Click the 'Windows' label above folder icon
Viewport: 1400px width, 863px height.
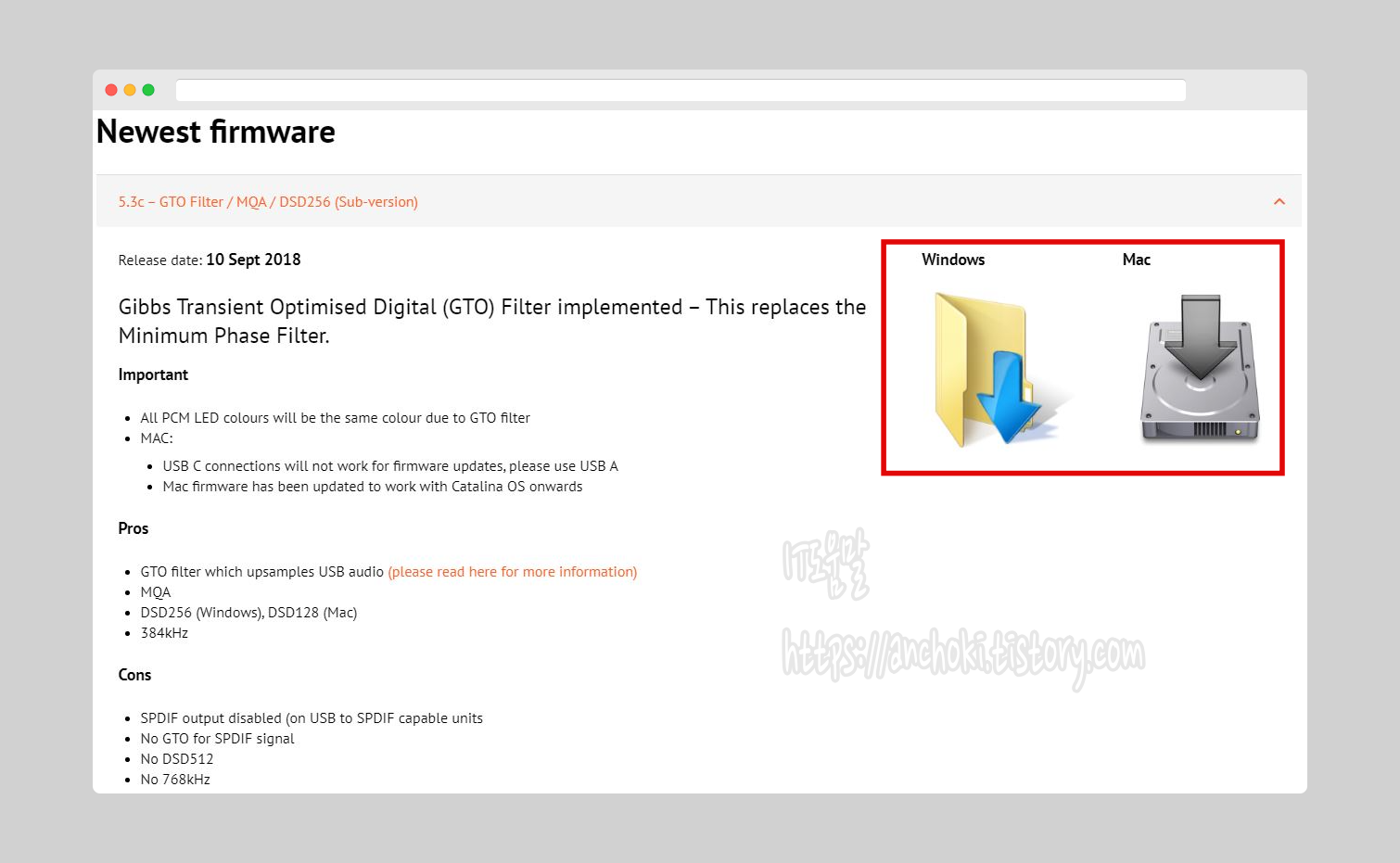tap(953, 260)
